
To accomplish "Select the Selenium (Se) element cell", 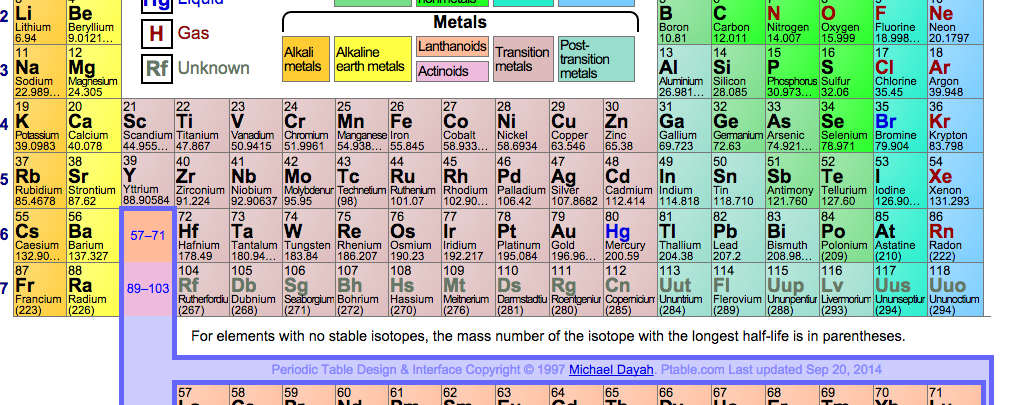I will point(847,126).
